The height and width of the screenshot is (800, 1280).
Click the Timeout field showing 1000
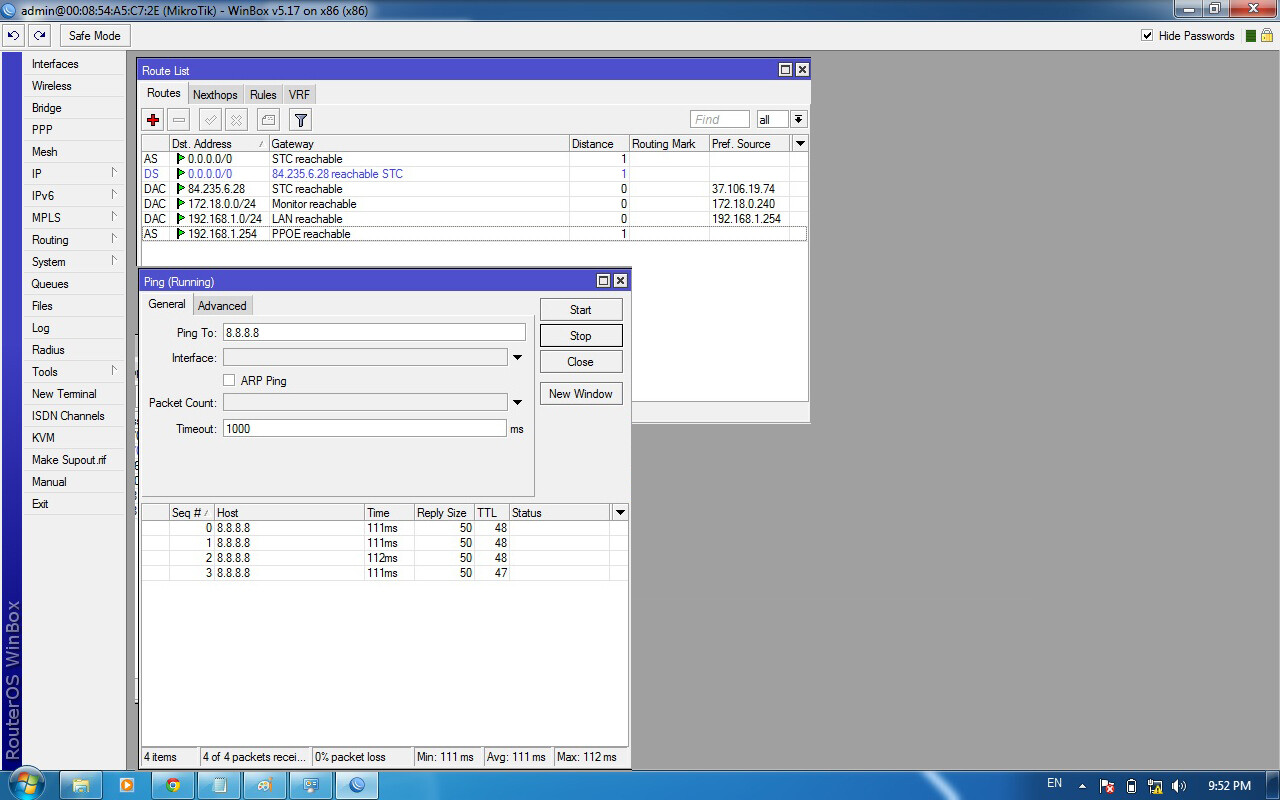tap(365, 429)
